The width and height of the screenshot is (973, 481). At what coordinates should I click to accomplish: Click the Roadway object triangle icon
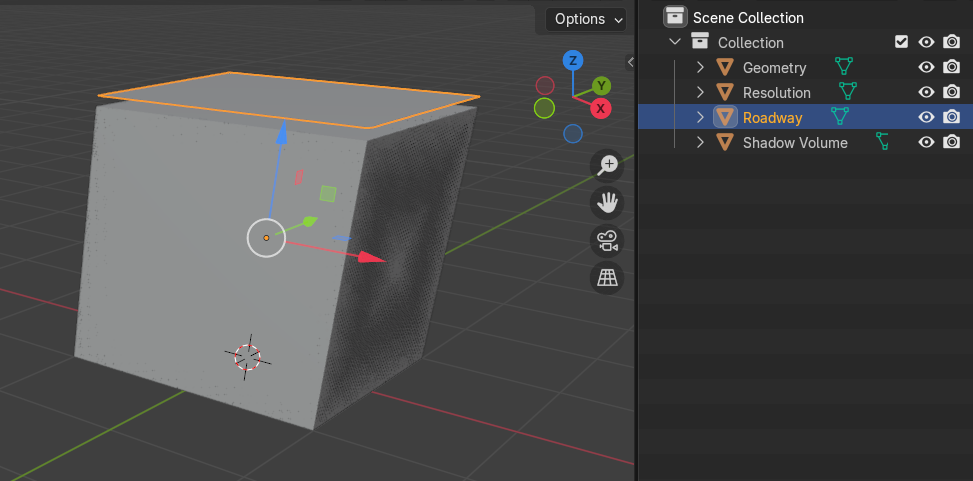(x=725, y=117)
